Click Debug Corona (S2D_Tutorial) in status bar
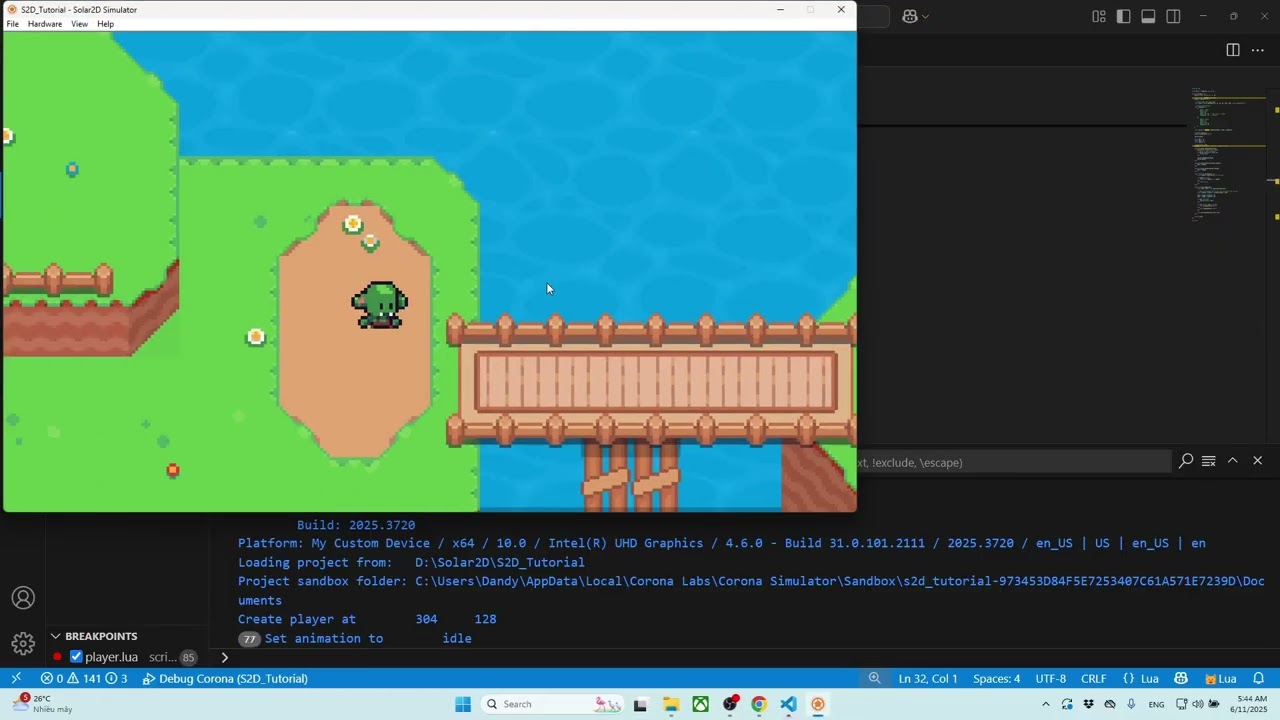Screen dimensions: 1280x720 click(x=225, y=679)
